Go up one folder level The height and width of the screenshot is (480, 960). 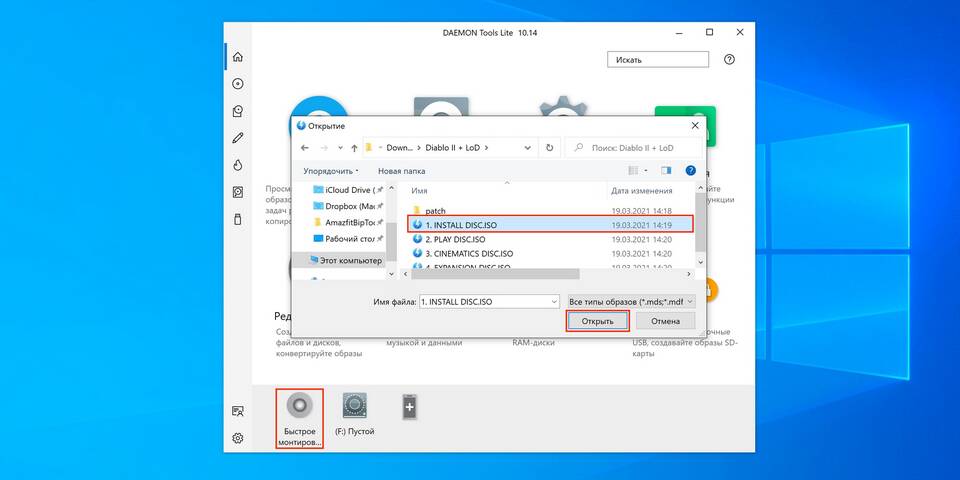tap(354, 148)
